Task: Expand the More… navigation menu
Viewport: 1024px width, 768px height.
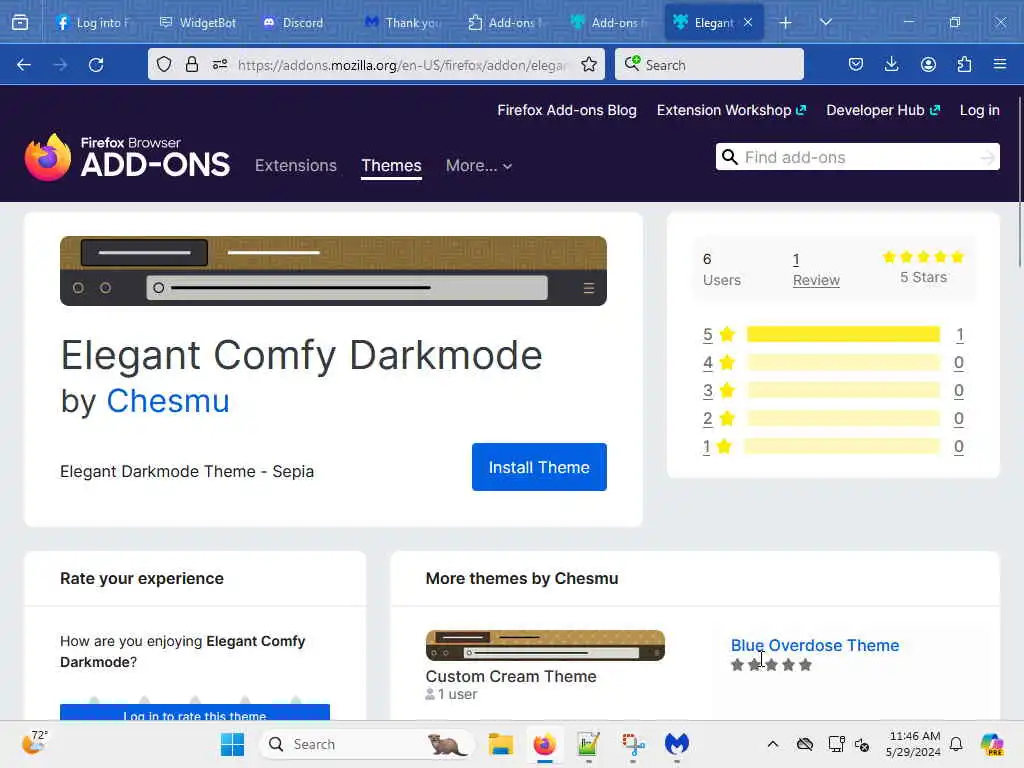Action: click(x=479, y=166)
